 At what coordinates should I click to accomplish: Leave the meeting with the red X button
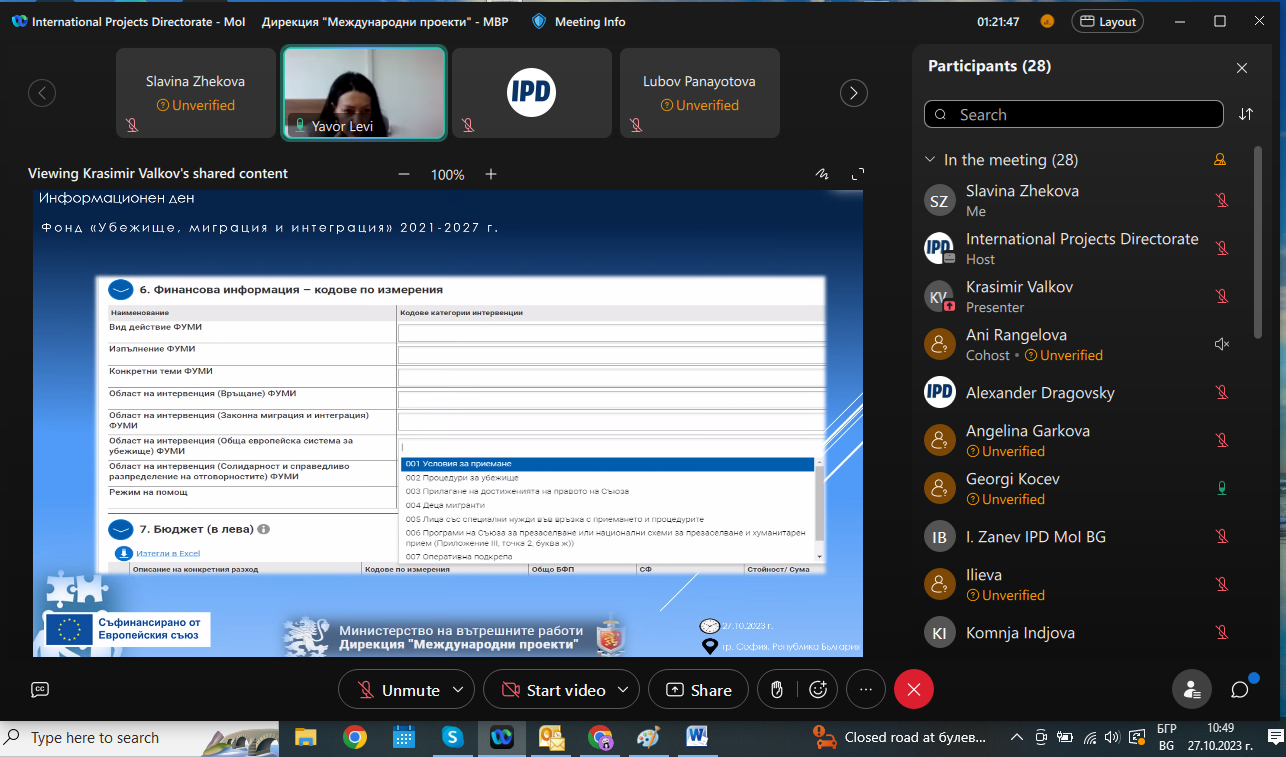point(913,689)
